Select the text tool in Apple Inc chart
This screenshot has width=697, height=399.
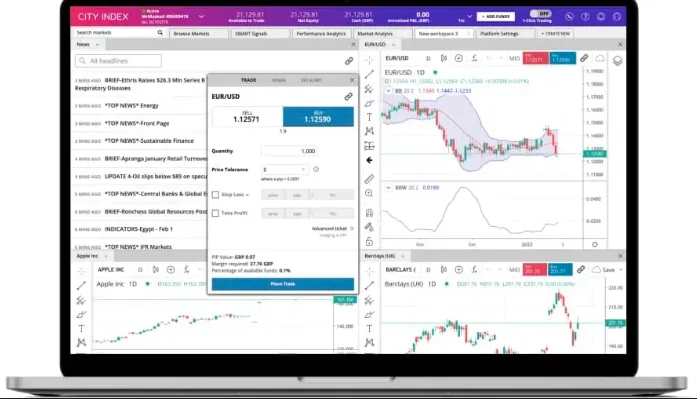(81, 329)
